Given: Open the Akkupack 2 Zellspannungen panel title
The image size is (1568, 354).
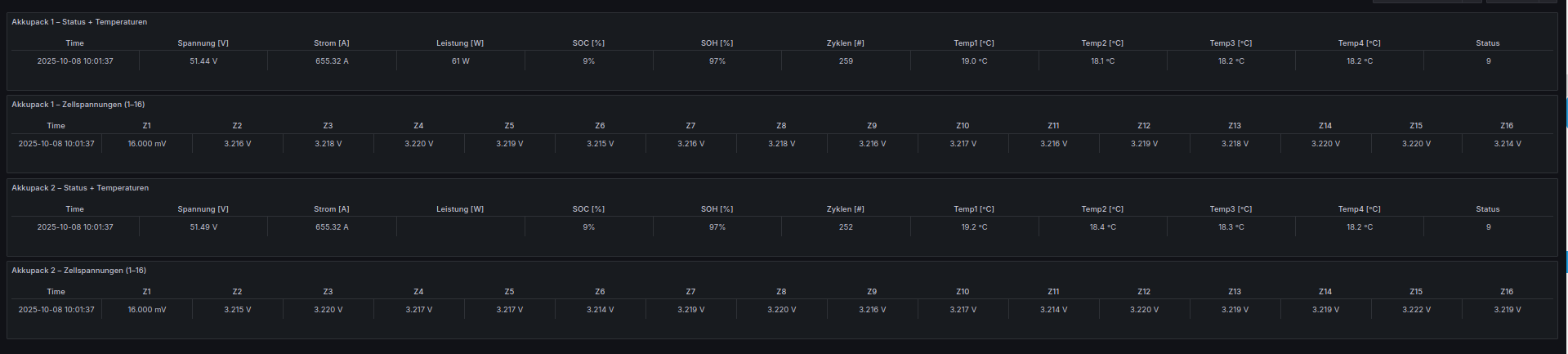Looking at the screenshot, I should click(x=78, y=271).
